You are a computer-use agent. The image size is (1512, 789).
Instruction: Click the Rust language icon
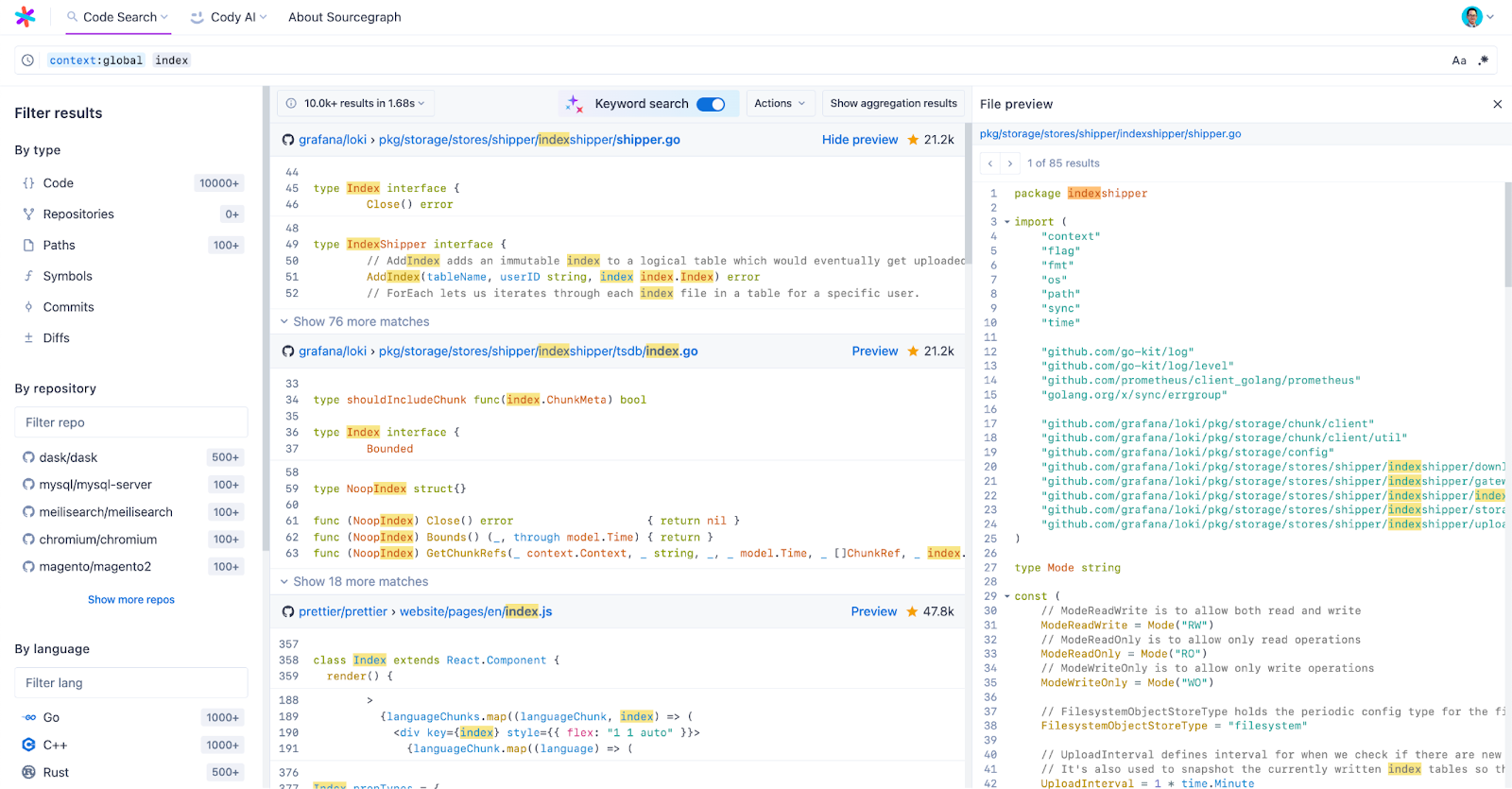pos(29,773)
